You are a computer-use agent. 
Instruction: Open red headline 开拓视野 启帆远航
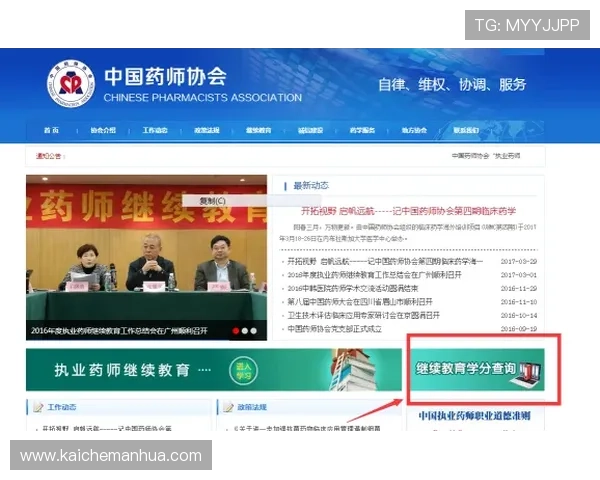408,211
